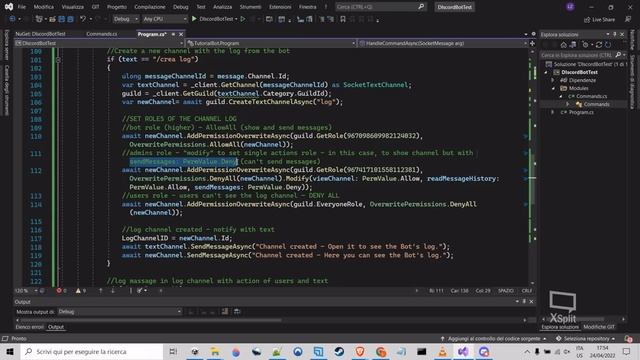
Task: Open Mostra output di Debug dropdown
Action: coord(120,311)
